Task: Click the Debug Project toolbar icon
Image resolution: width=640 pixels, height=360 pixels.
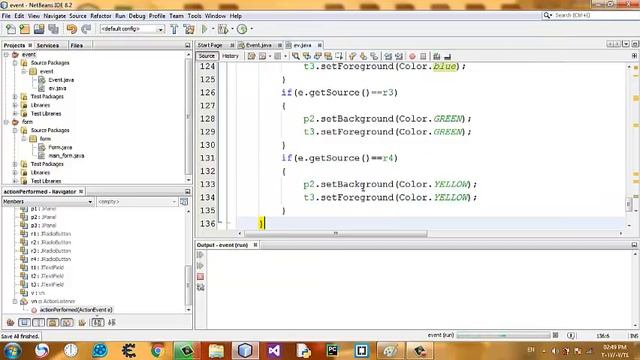Action: tap(223, 29)
